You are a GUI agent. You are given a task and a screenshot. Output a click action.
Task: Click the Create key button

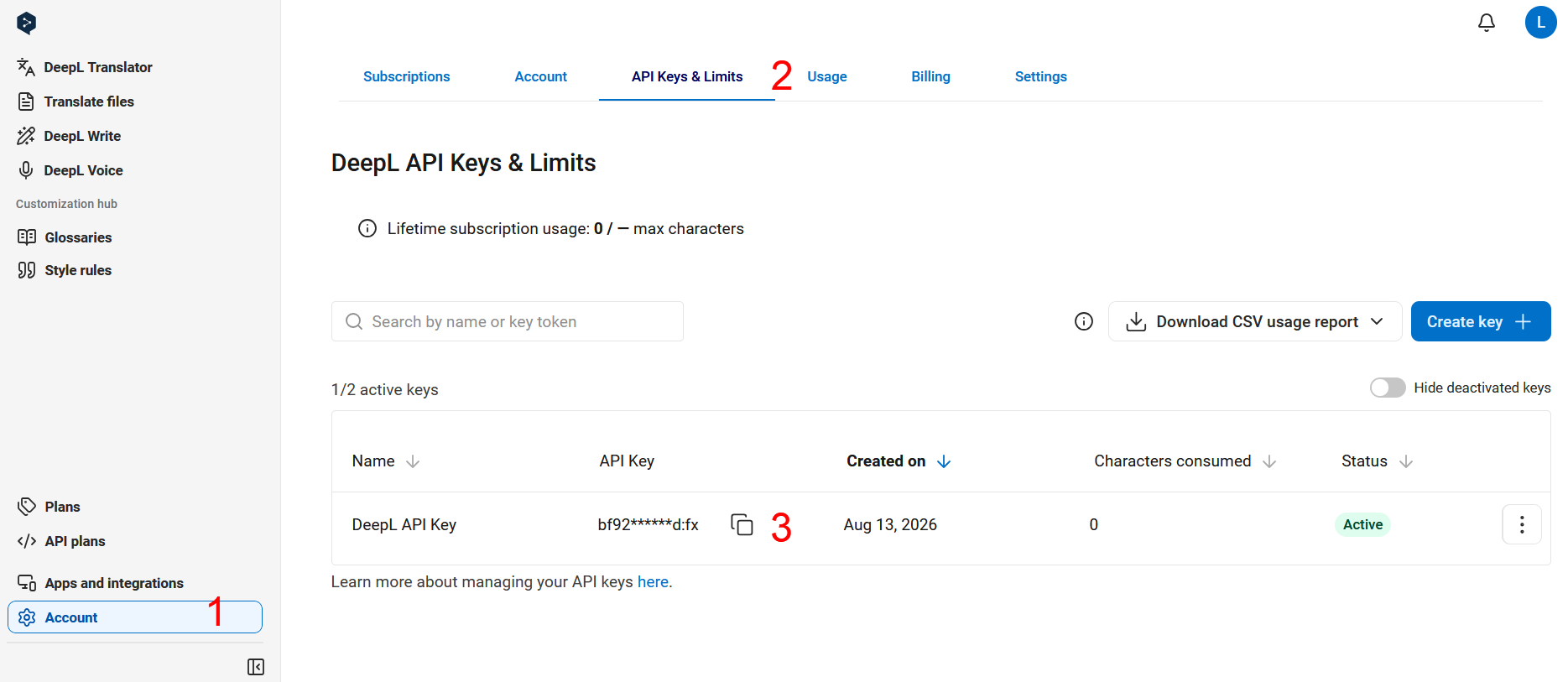[1481, 321]
